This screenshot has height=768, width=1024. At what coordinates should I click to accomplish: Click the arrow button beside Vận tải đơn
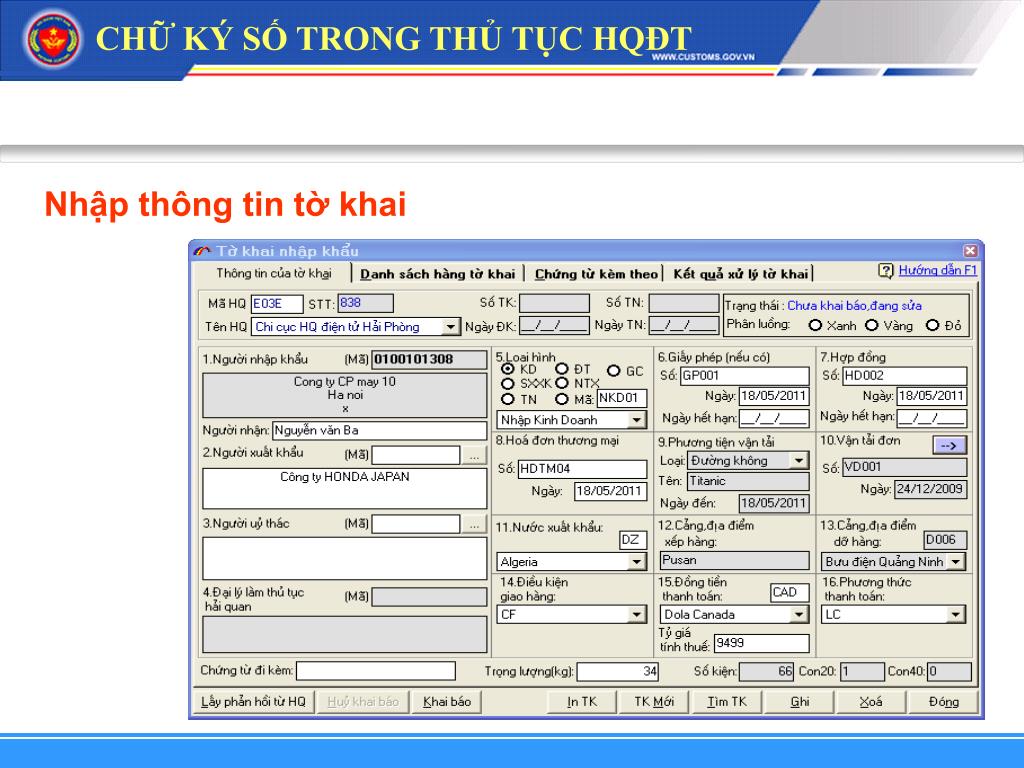[950, 445]
